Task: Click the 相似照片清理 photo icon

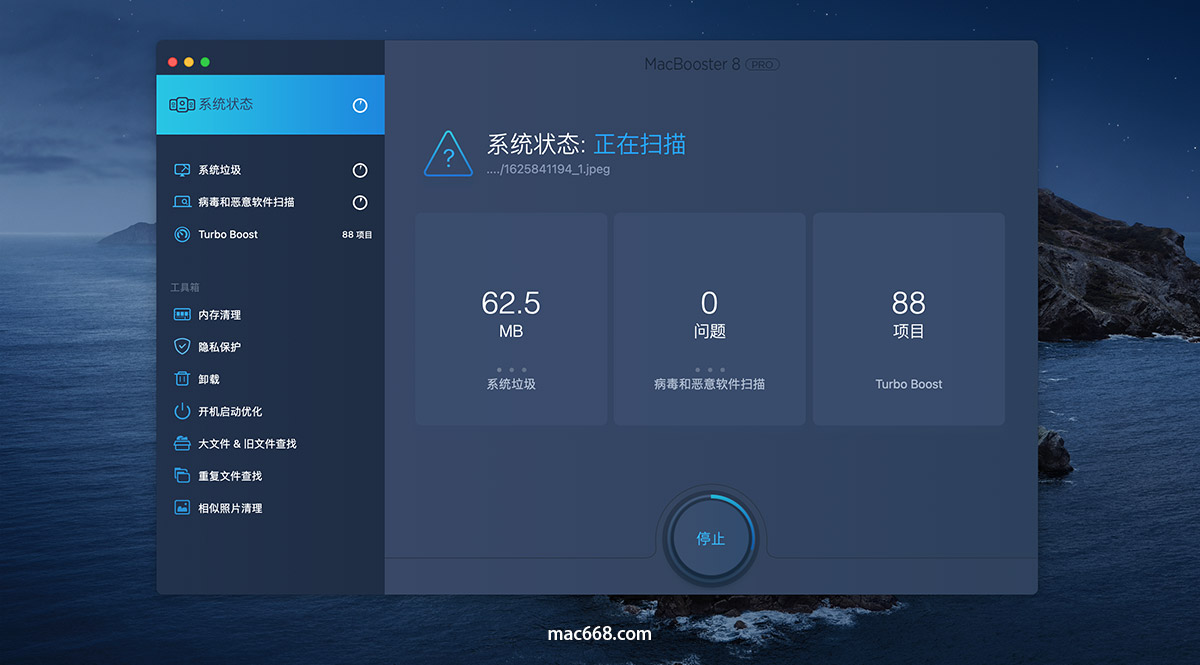Action: [x=182, y=508]
